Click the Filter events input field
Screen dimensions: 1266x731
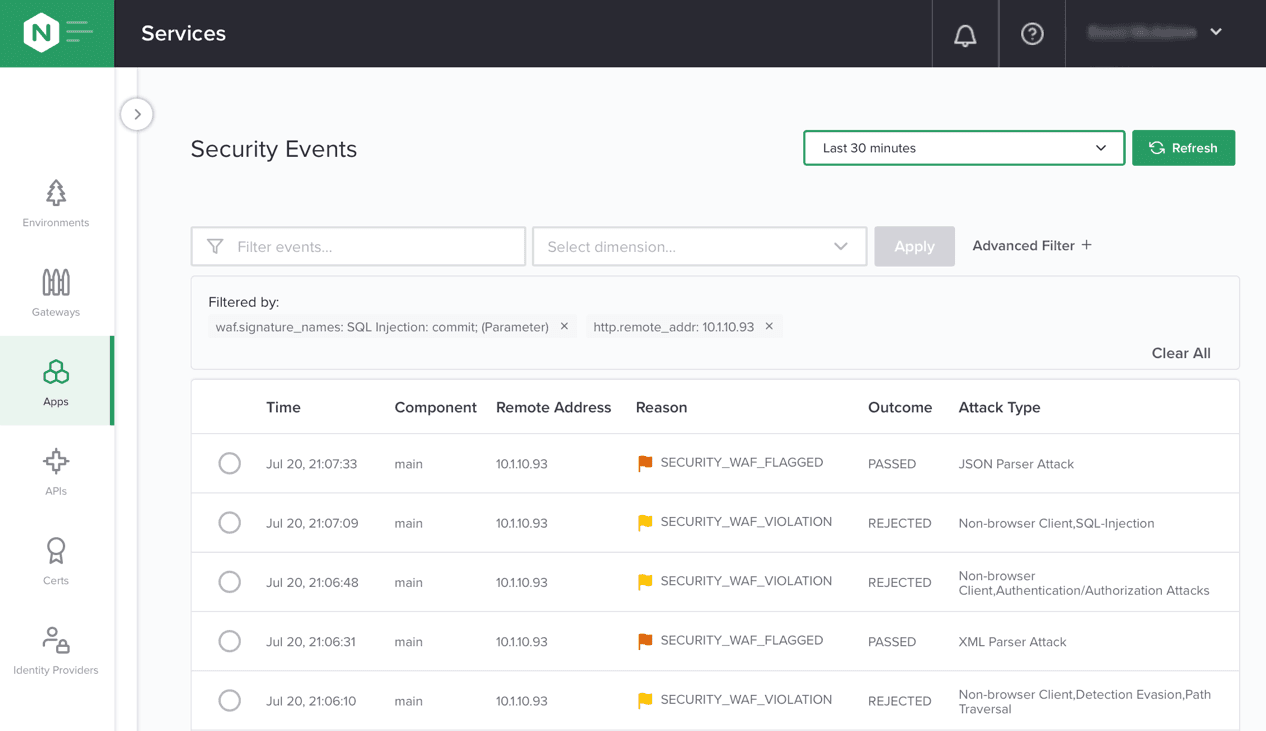(370, 247)
